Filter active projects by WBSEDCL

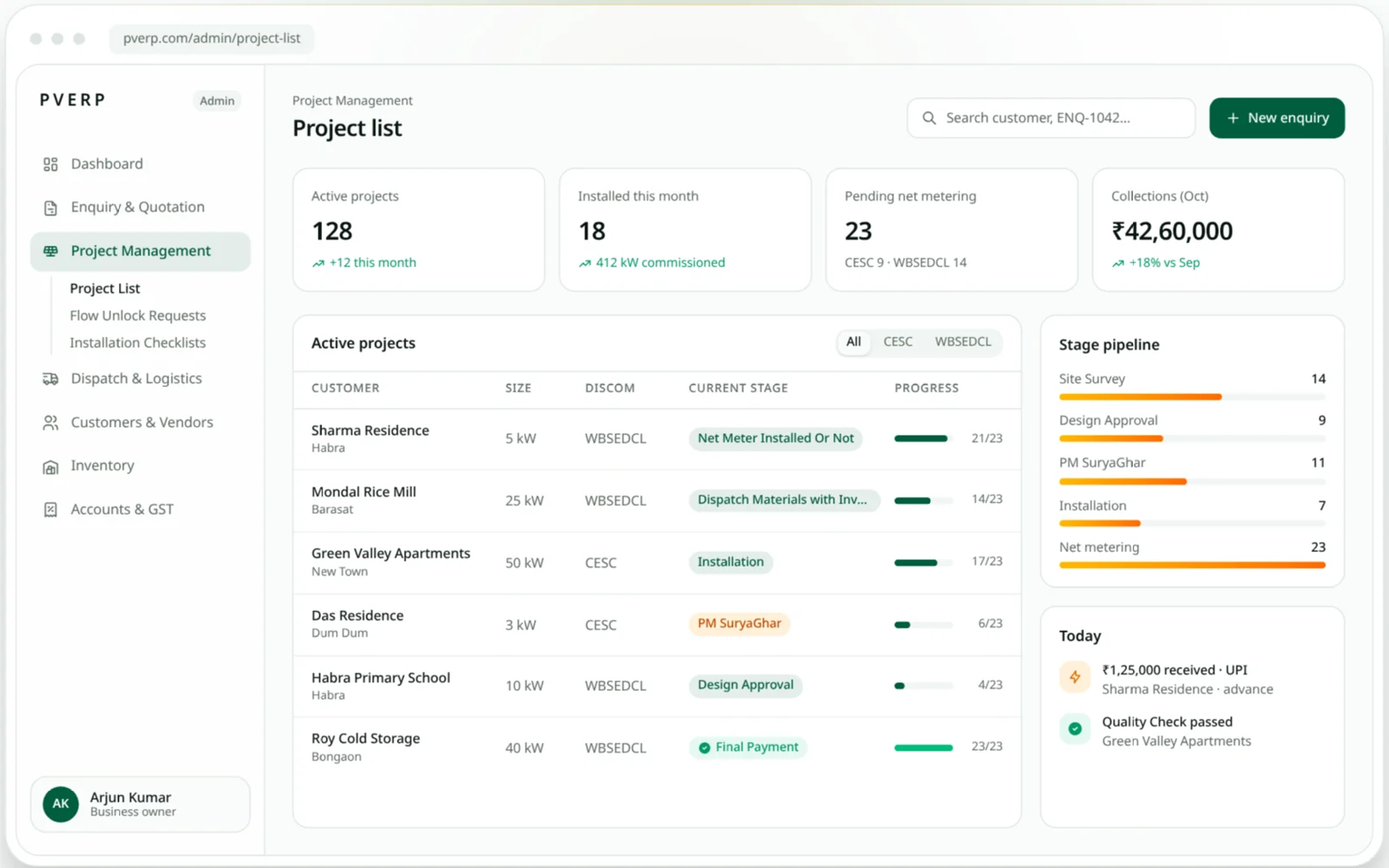point(963,342)
